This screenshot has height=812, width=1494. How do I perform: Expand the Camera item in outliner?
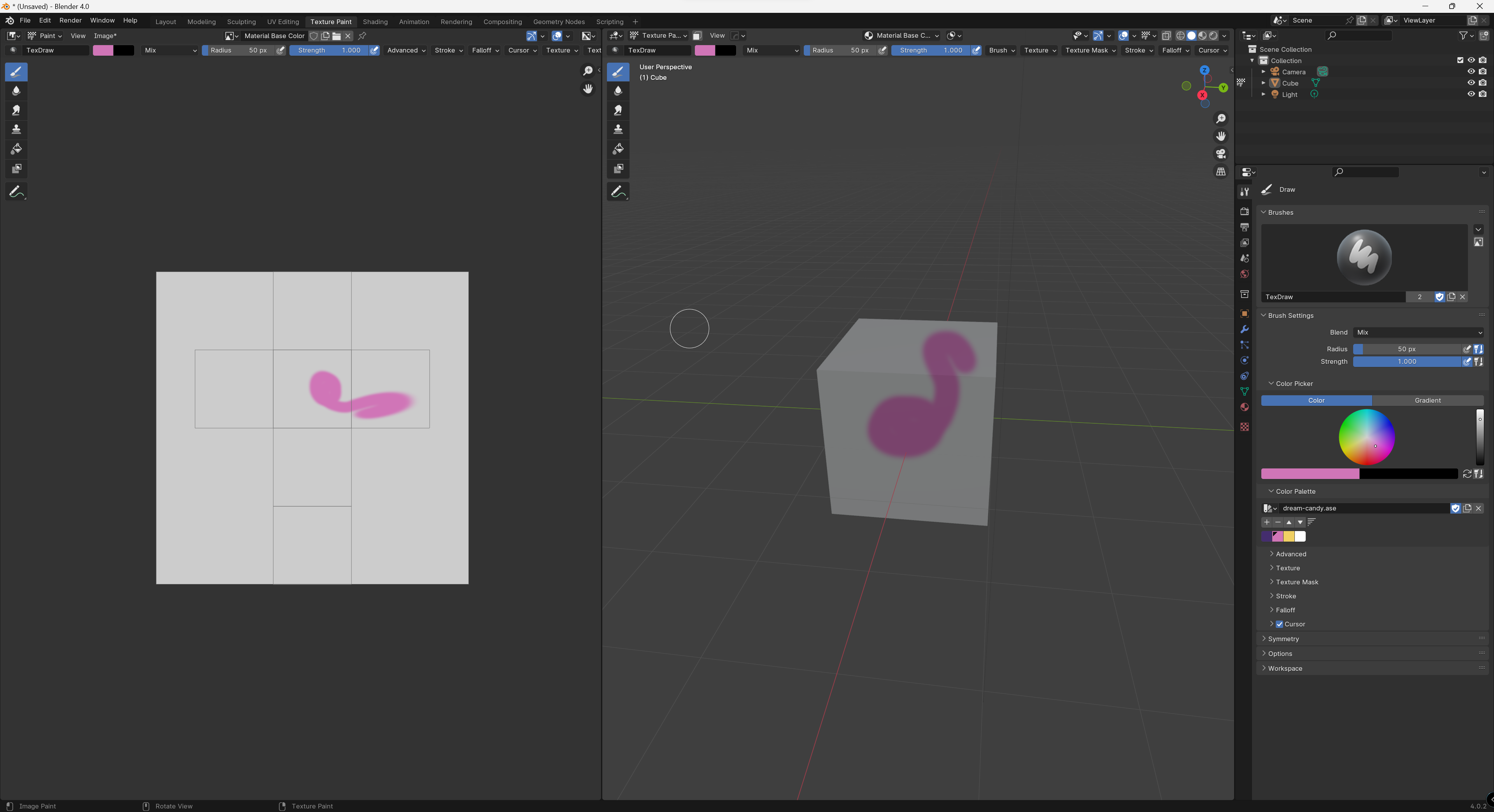click(1263, 72)
